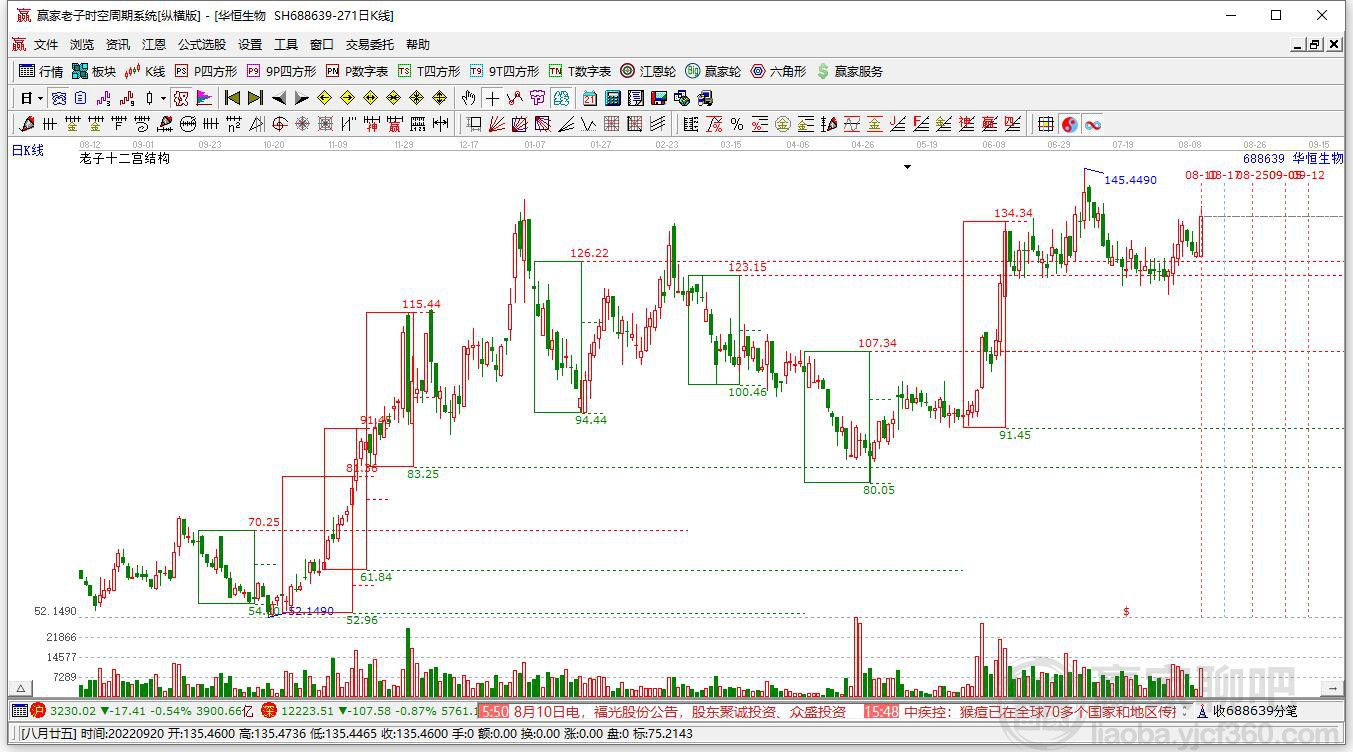
Task: Click the 688639 stock code label
Action: (x=1264, y=158)
